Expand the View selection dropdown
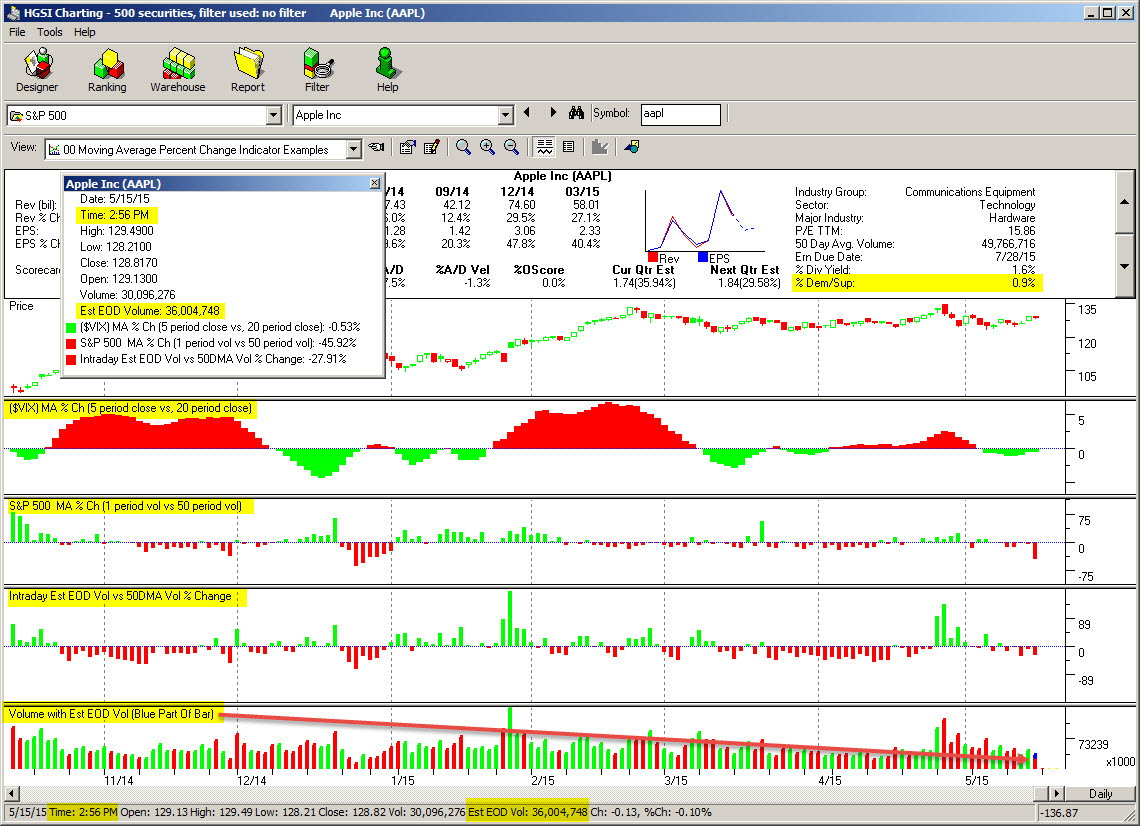Viewport: 1140px width, 826px height. (x=353, y=150)
